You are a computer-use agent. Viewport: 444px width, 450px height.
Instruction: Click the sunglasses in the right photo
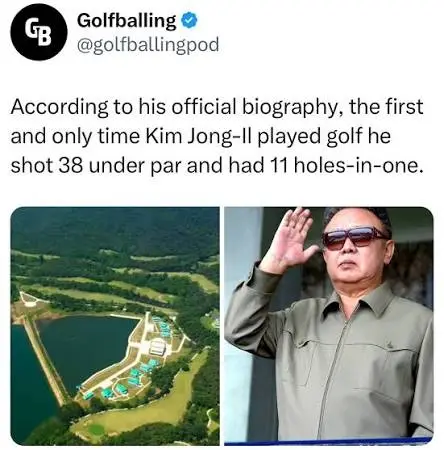tap(355, 237)
